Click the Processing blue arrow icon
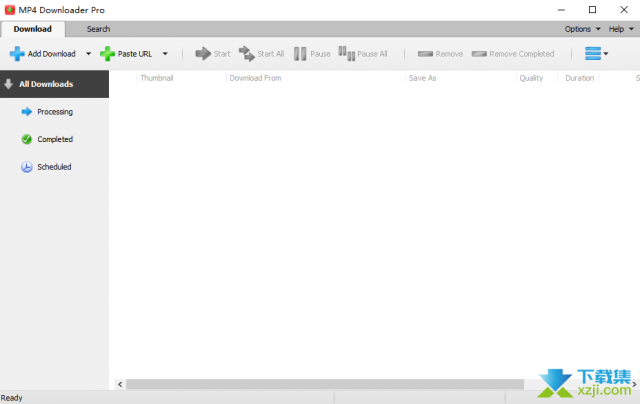 27,111
